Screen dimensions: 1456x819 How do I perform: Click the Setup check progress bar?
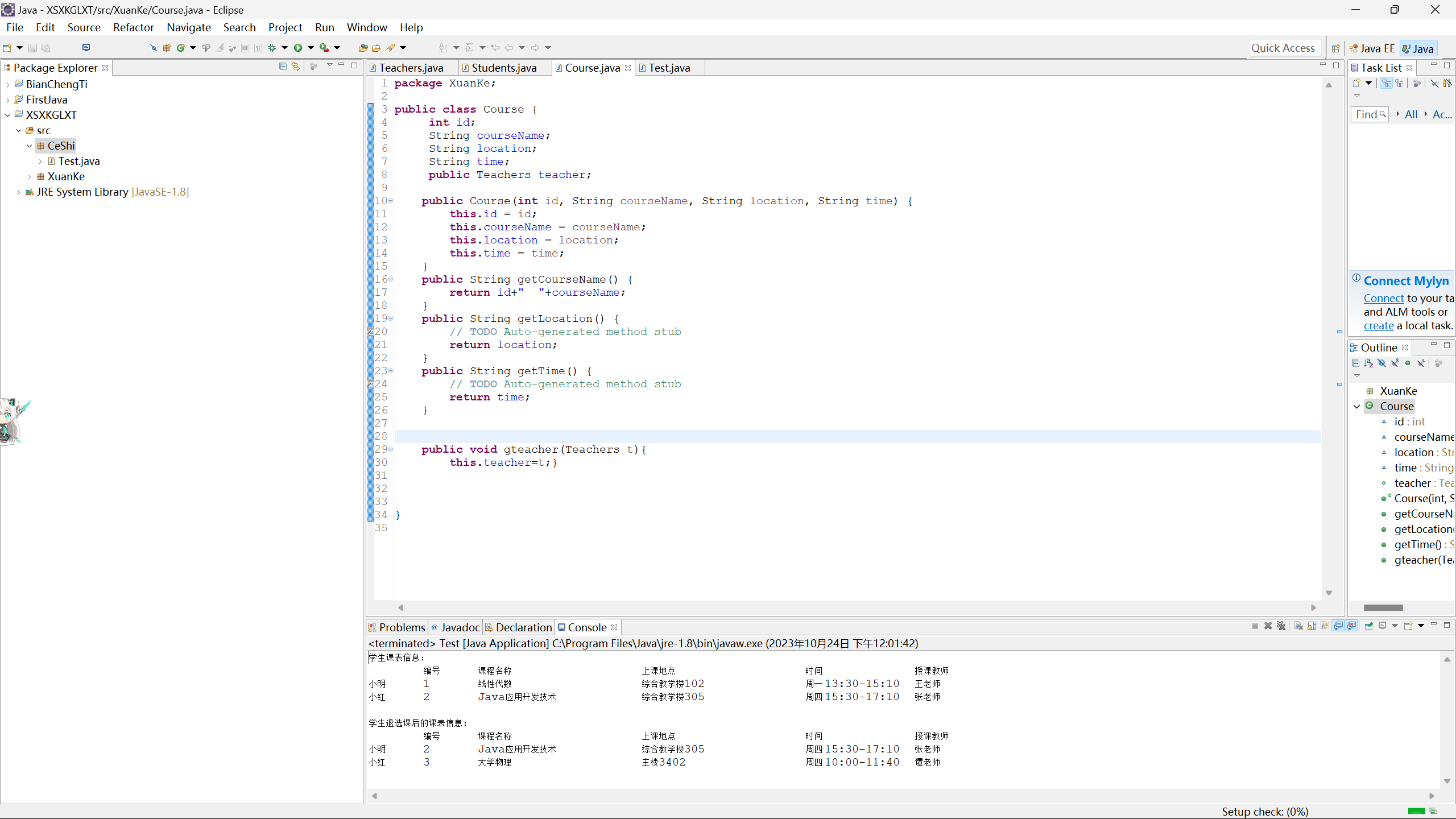pyautogui.click(x=1417, y=812)
